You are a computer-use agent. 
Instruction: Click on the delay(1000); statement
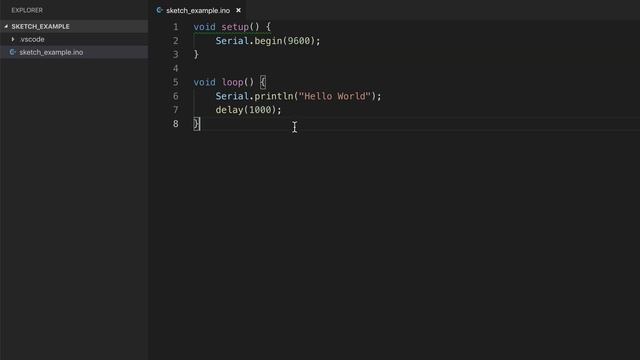249,110
